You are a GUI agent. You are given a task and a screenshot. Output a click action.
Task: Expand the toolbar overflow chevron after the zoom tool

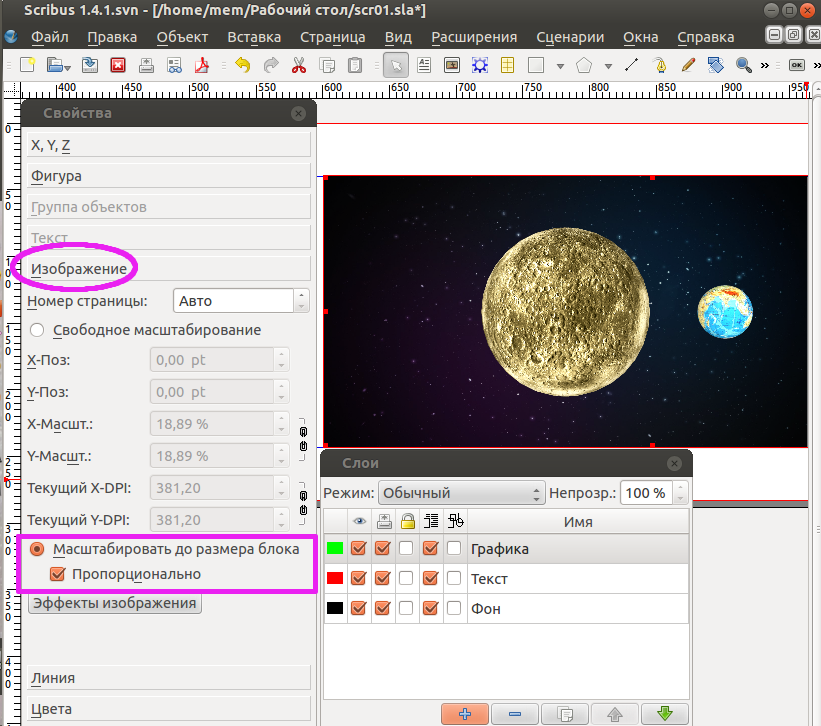coord(765,65)
